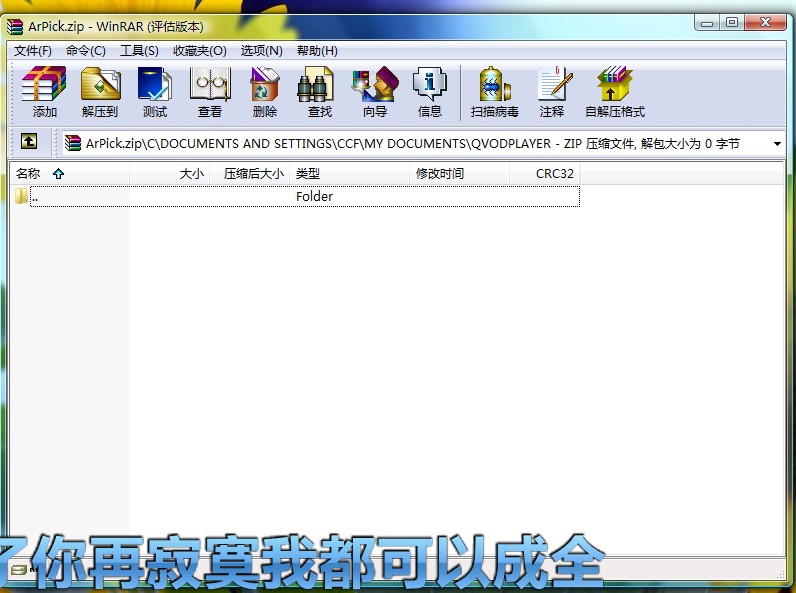The width and height of the screenshot is (796, 593).
Task: Sort by 大小 column header
Action: click(170, 174)
